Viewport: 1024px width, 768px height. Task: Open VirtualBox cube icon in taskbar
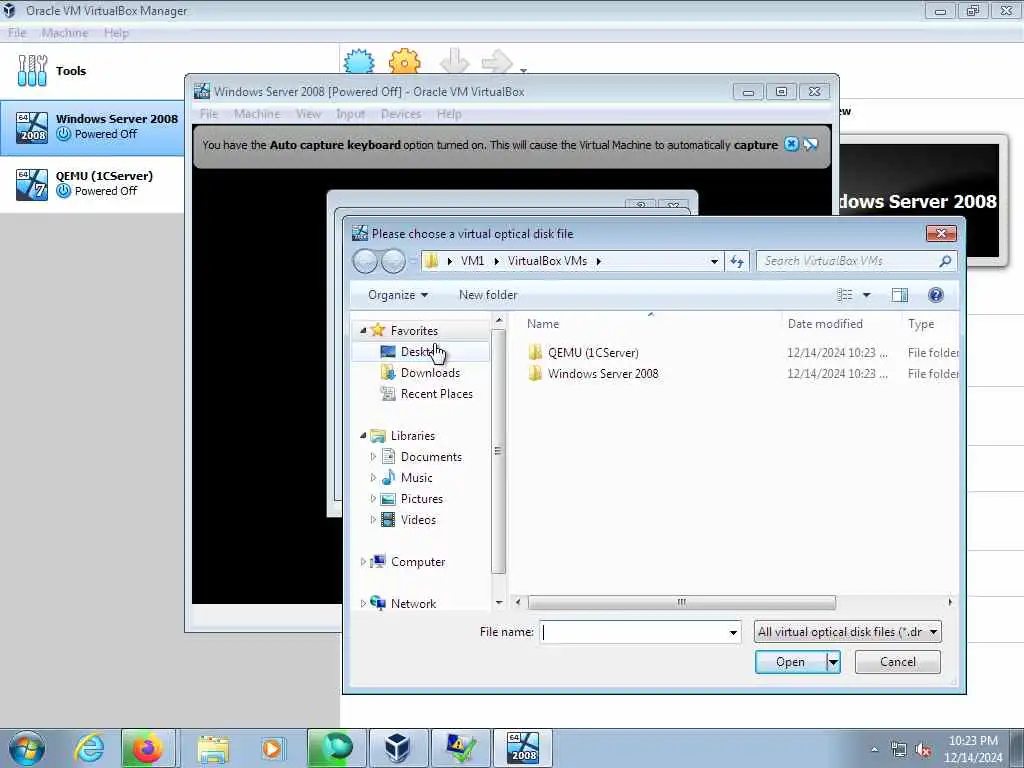pyautogui.click(x=397, y=748)
